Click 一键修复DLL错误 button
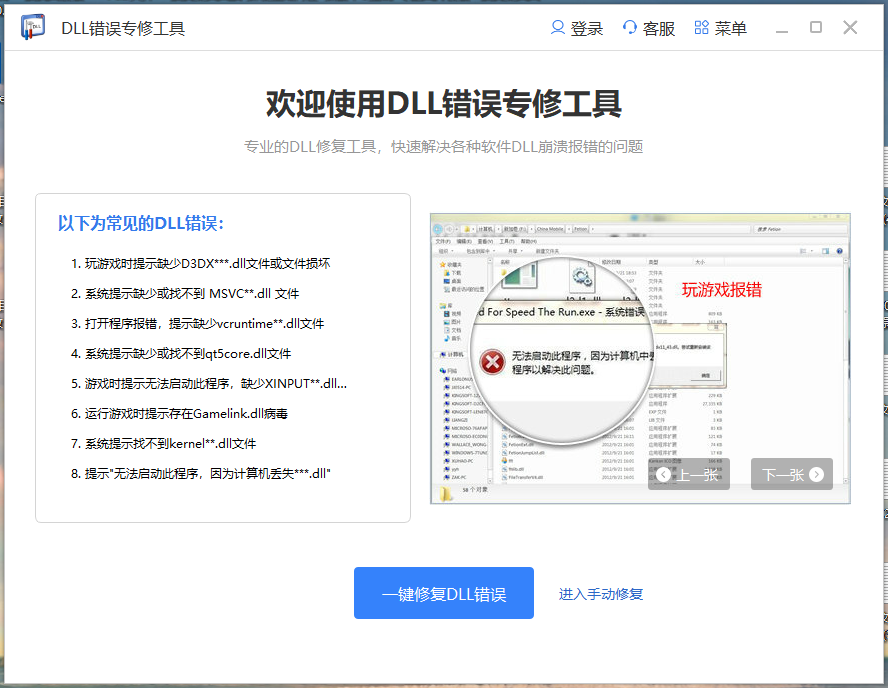The height and width of the screenshot is (688, 888). [443, 593]
